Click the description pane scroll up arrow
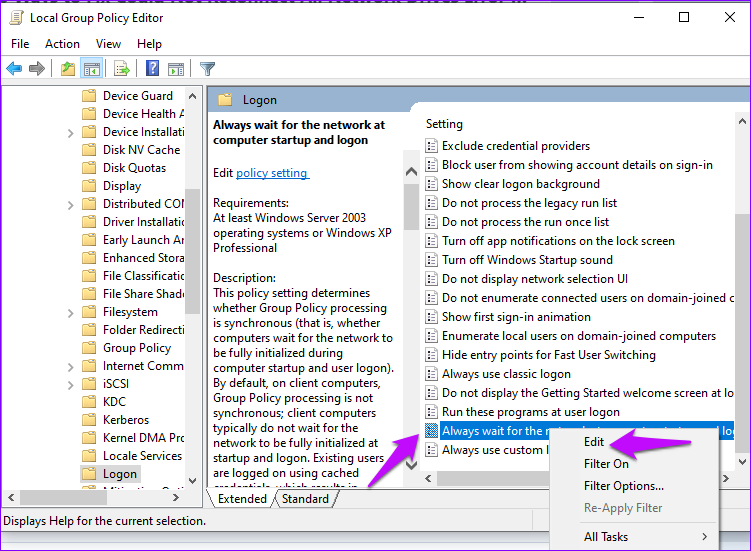Viewport: 751px width, 551px height. point(411,172)
